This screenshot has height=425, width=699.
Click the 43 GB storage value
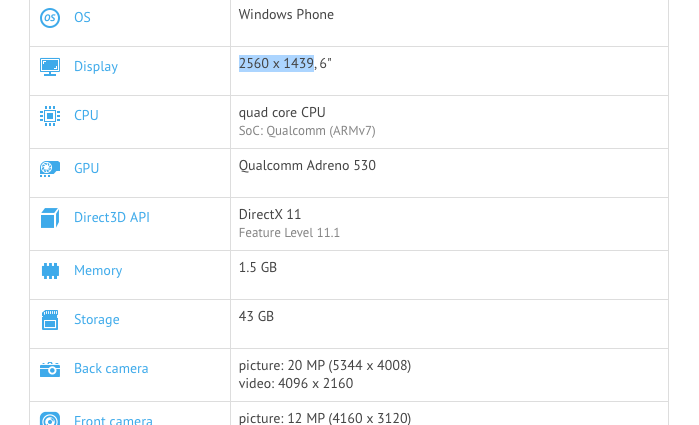pos(256,316)
